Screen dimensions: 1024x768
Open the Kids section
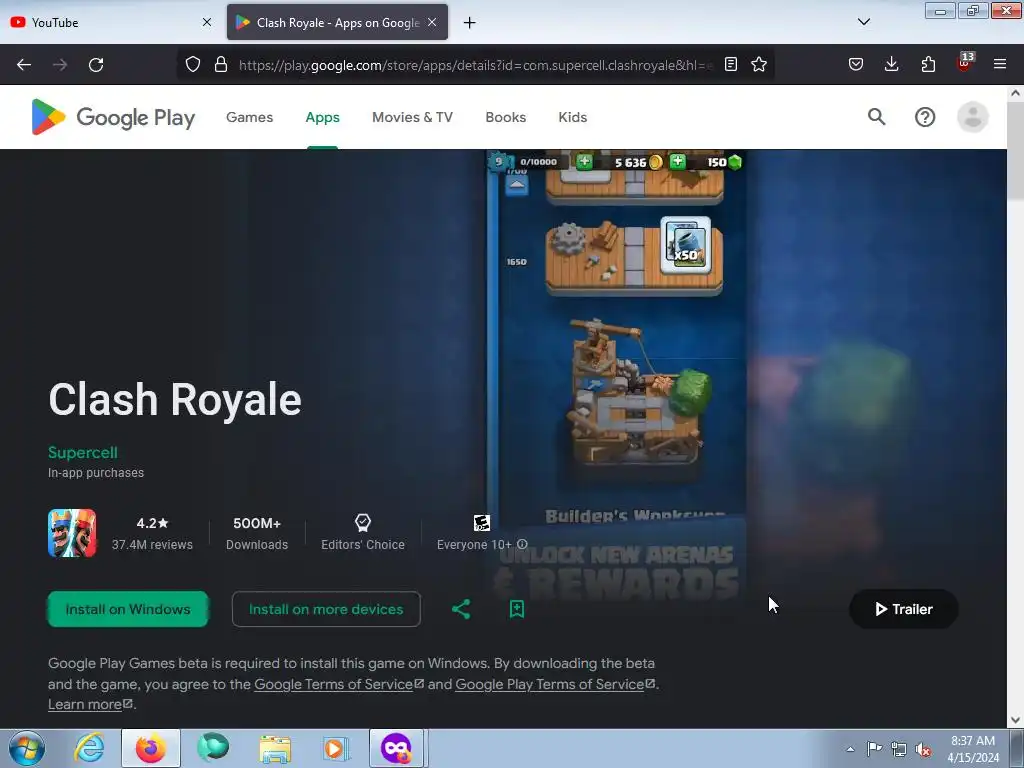tap(573, 118)
